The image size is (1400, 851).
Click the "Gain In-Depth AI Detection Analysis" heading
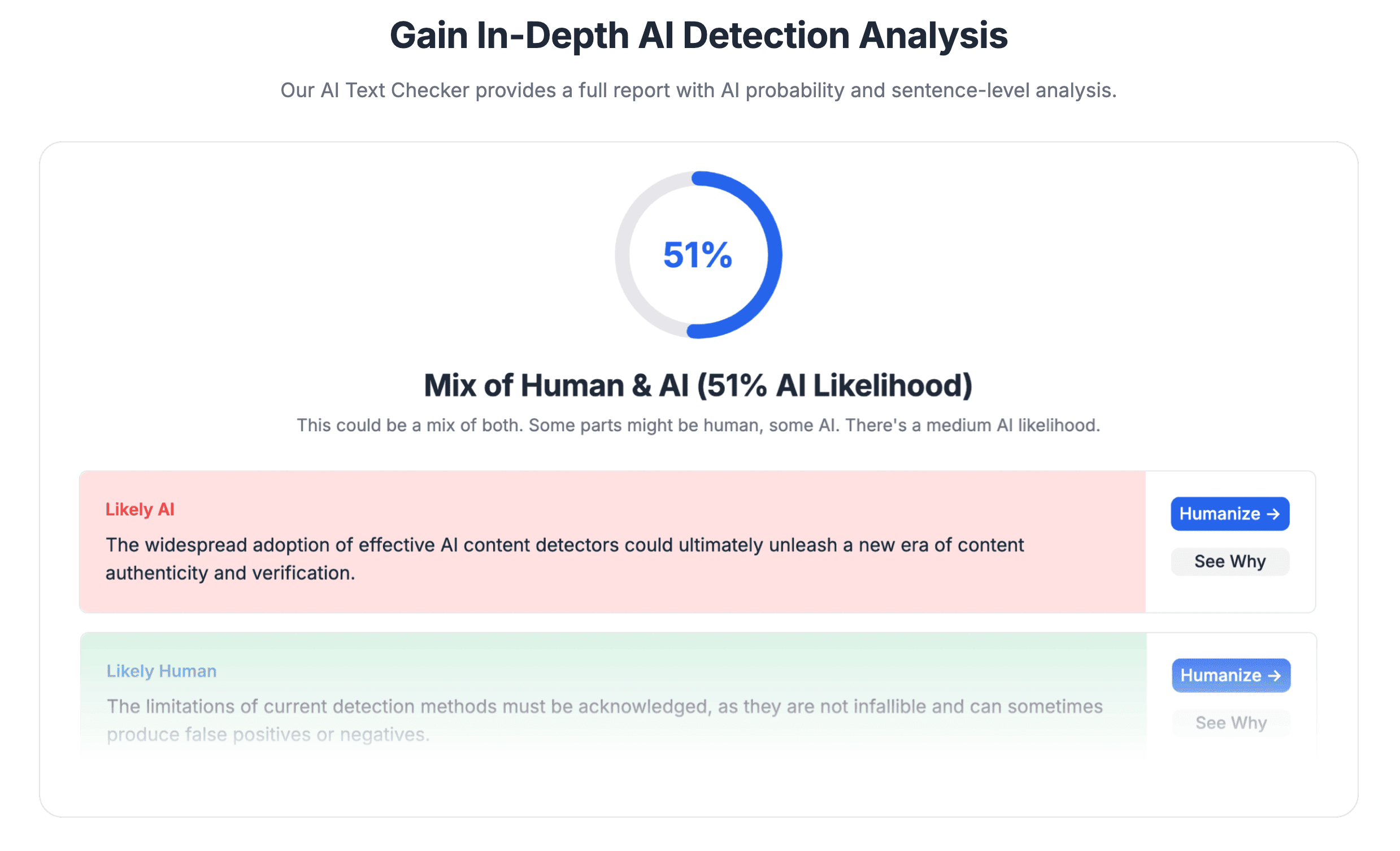[x=699, y=35]
